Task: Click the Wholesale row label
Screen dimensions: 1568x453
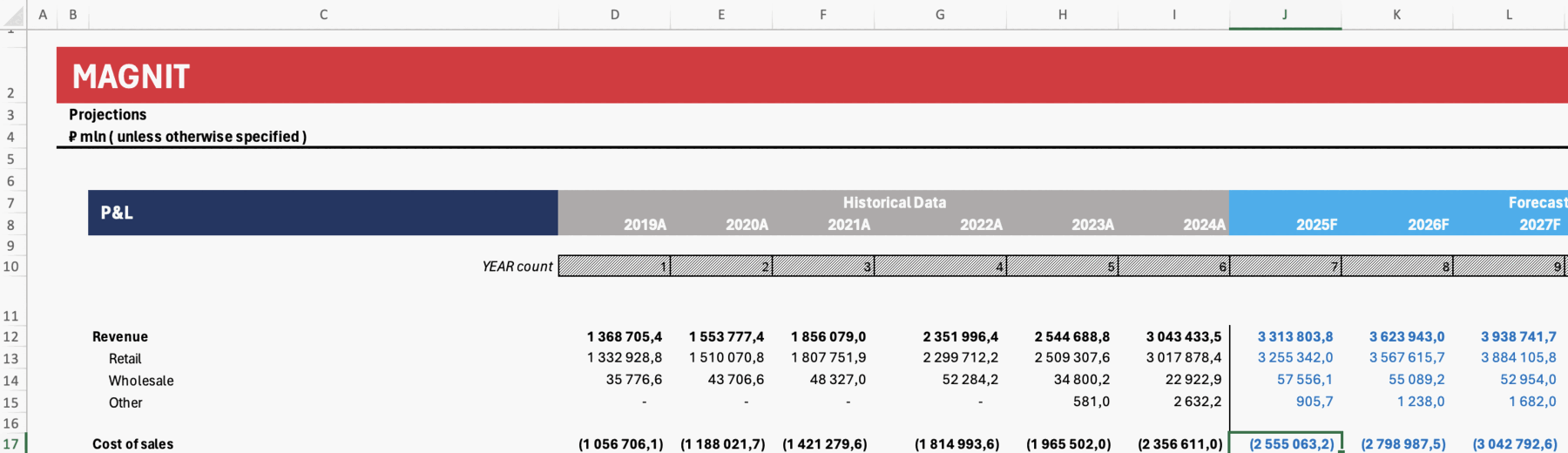Action: coord(141,381)
